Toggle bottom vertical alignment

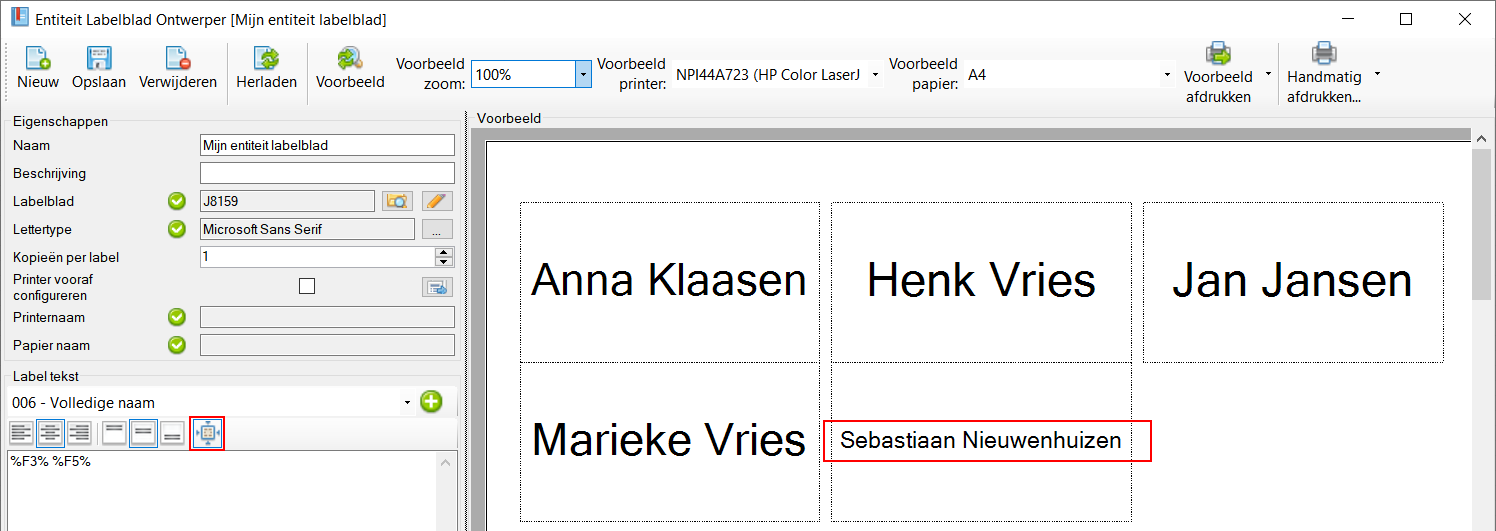coord(172,433)
